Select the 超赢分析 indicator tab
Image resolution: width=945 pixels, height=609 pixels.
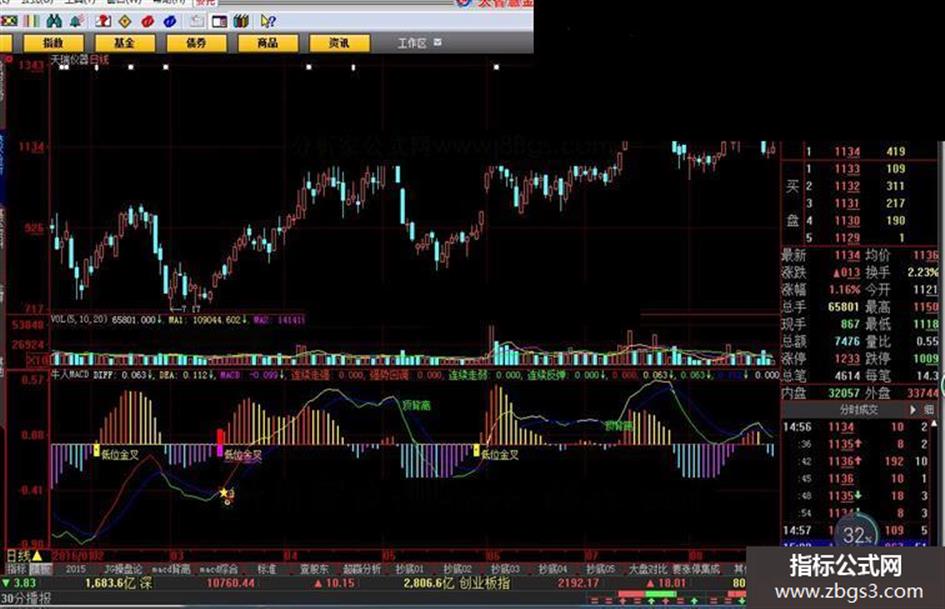[362, 569]
